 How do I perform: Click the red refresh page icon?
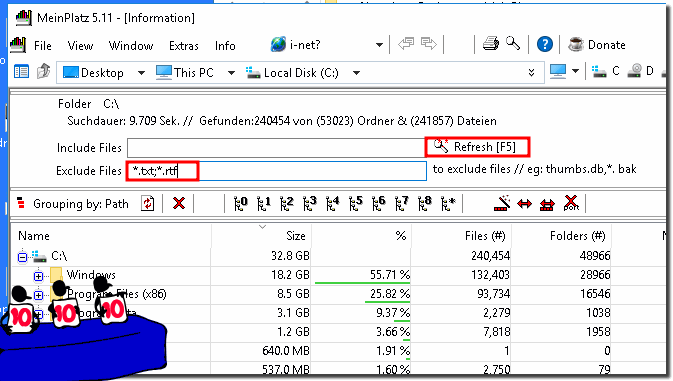coord(147,203)
